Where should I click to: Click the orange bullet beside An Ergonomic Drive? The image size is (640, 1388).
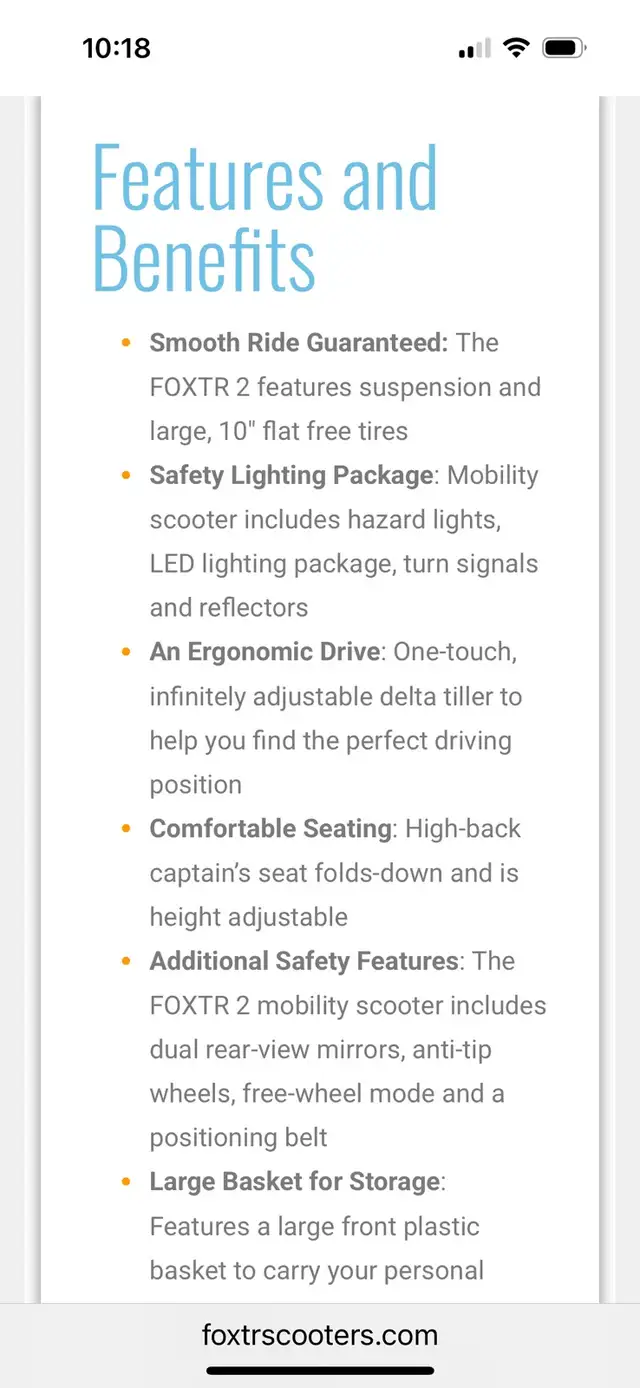coord(126,652)
